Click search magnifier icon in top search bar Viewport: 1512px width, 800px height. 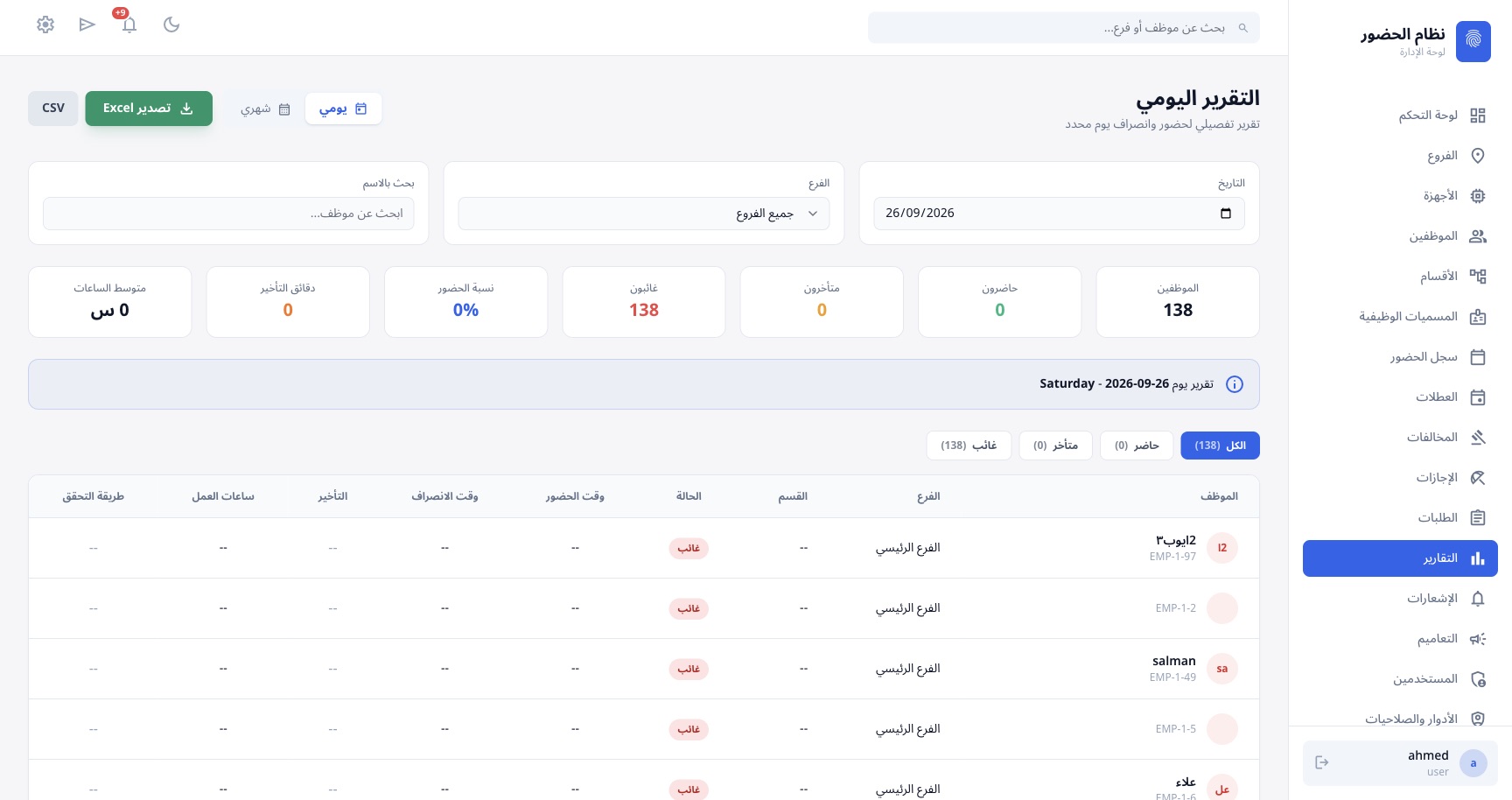pyautogui.click(x=1242, y=28)
